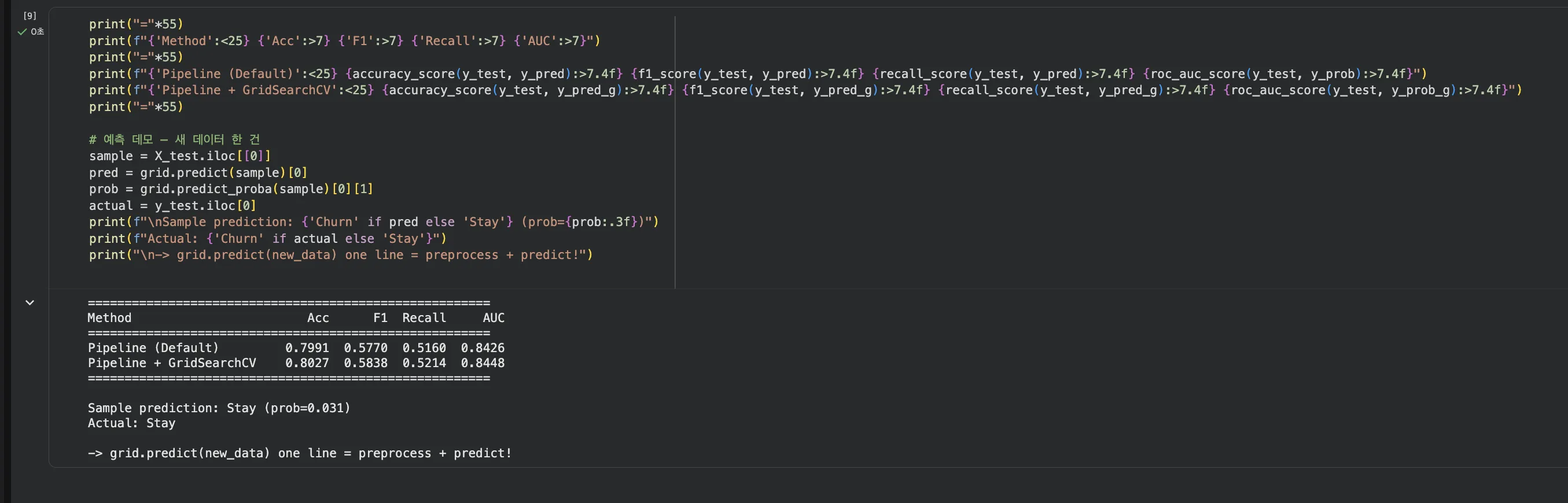Viewport: 1568px width, 503px height.
Task: Click the 'Sample prediction' print statement in code
Action: pos(373,222)
